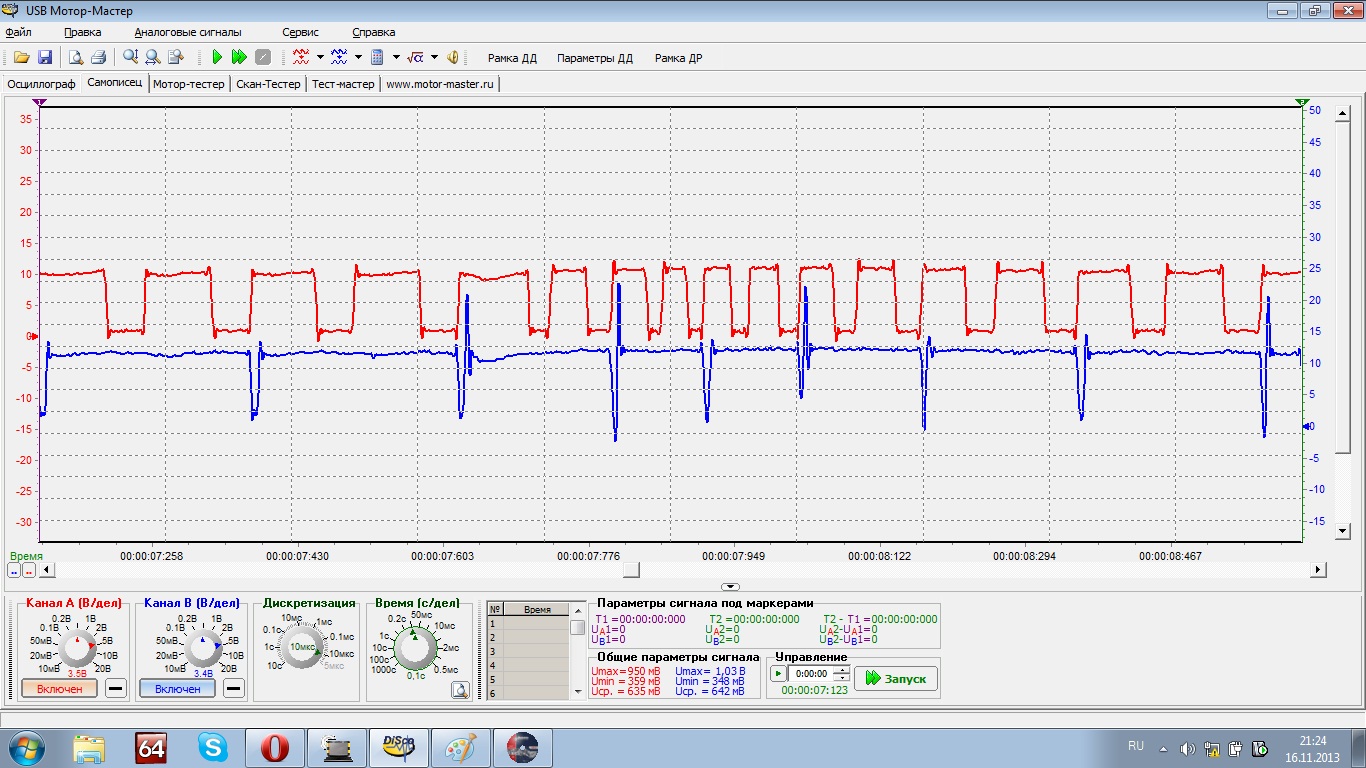Image resolution: width=1366 pixels, height=768 pixels.
Task: Open a file with the folder icon
Action: point(21,57)
